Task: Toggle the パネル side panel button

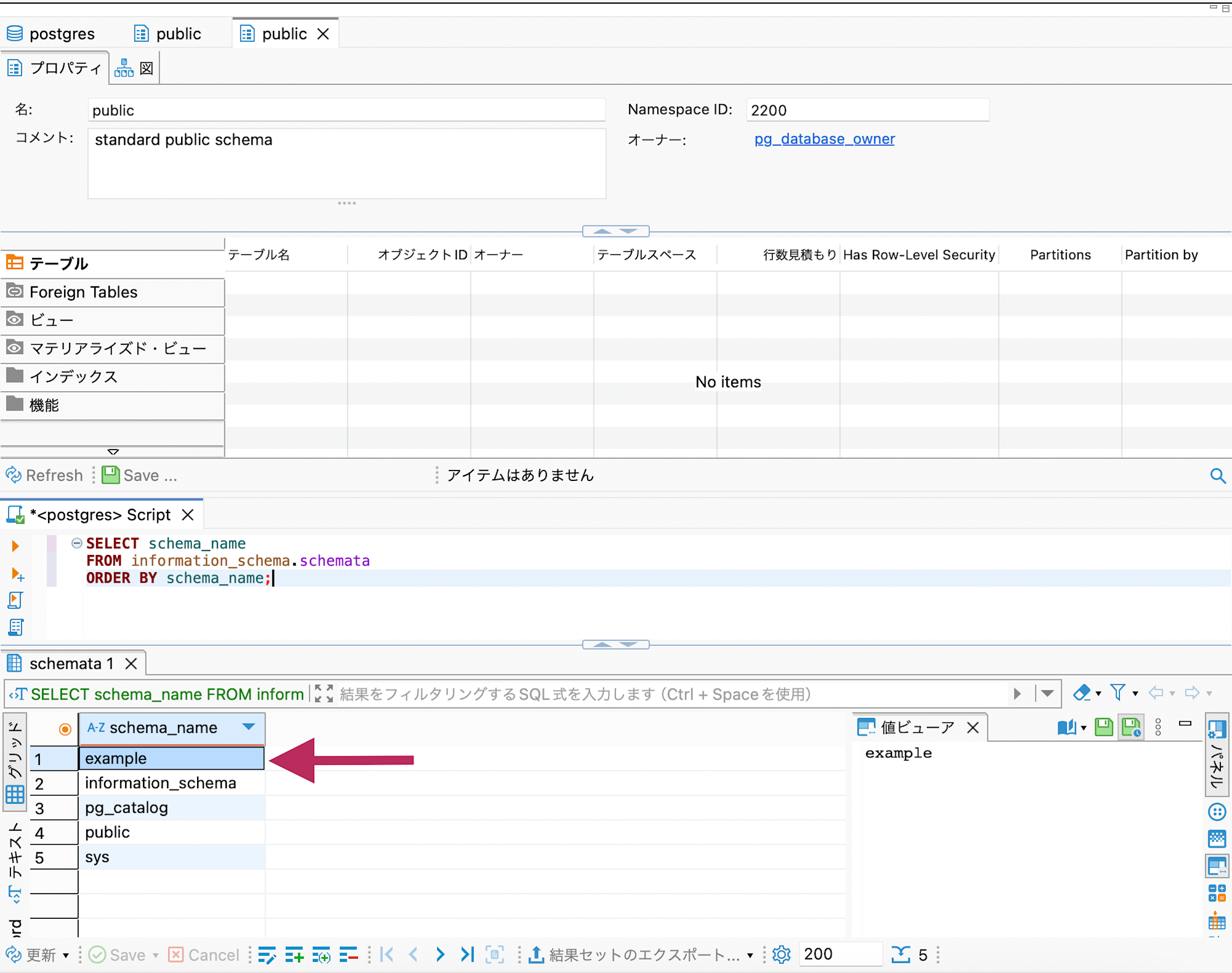Action: click(1217, 755)
